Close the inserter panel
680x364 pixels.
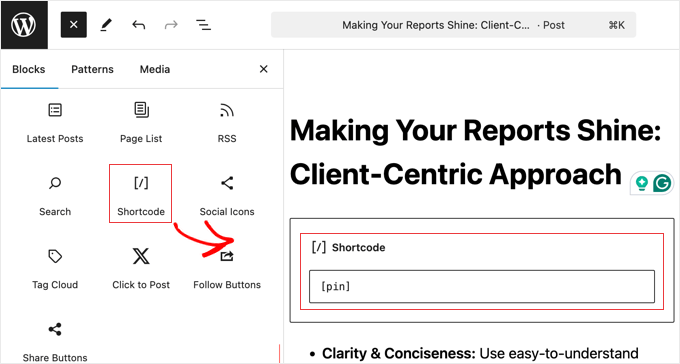pyautogui.click(x=263, y=69)
